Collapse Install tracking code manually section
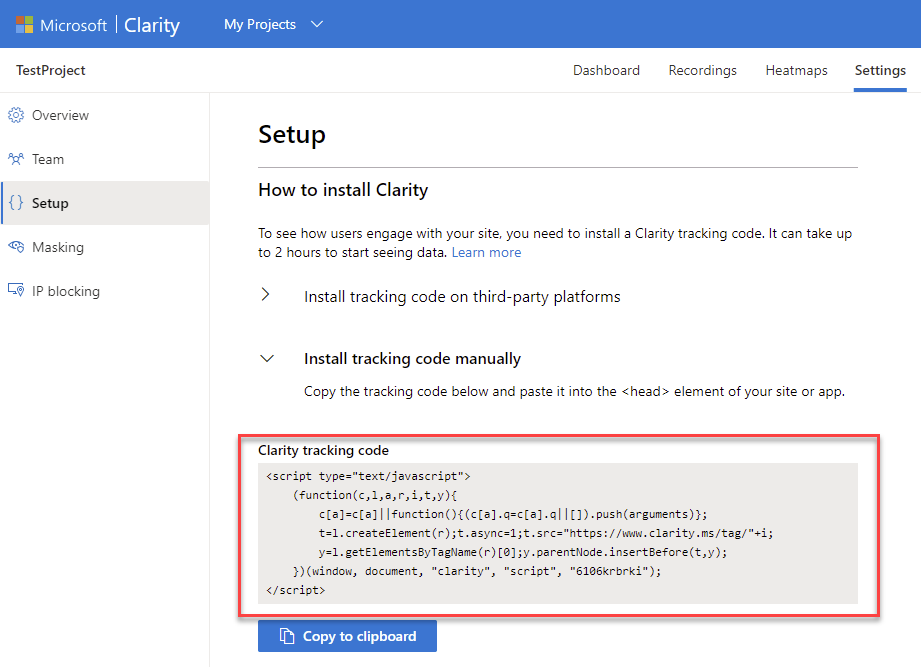This screenshot has width=921, height=667. pos(266,358)
